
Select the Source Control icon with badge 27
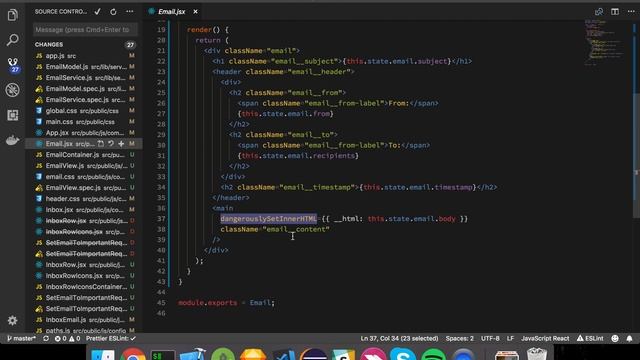click(x=13, y=65)
